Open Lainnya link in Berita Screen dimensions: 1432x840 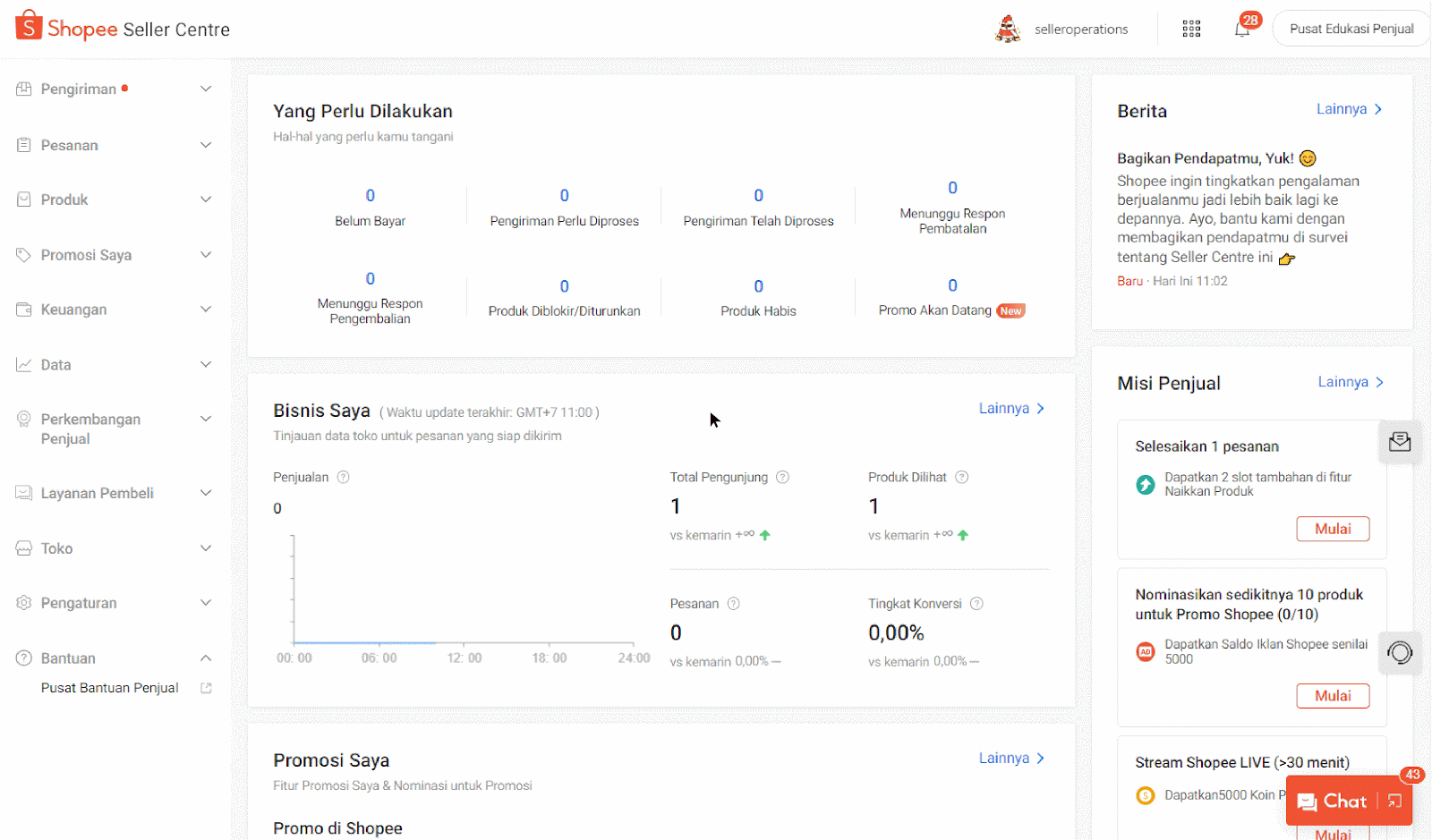pyautogui.click(x=1349, y=109)
